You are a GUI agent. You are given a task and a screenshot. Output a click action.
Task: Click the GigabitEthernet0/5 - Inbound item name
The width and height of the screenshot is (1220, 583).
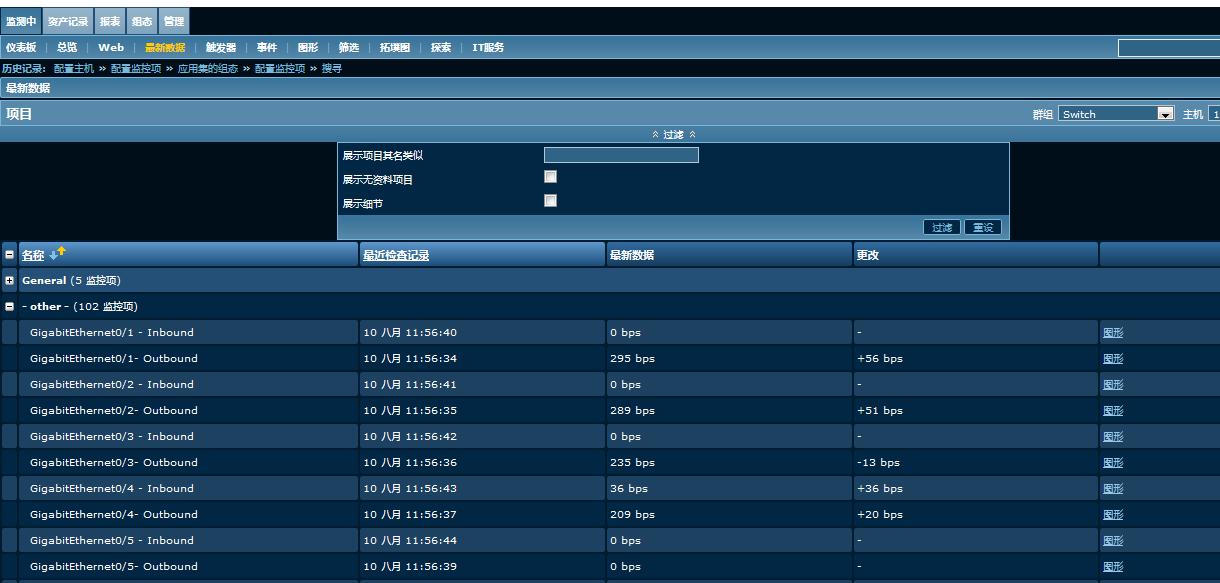(112, 540)
